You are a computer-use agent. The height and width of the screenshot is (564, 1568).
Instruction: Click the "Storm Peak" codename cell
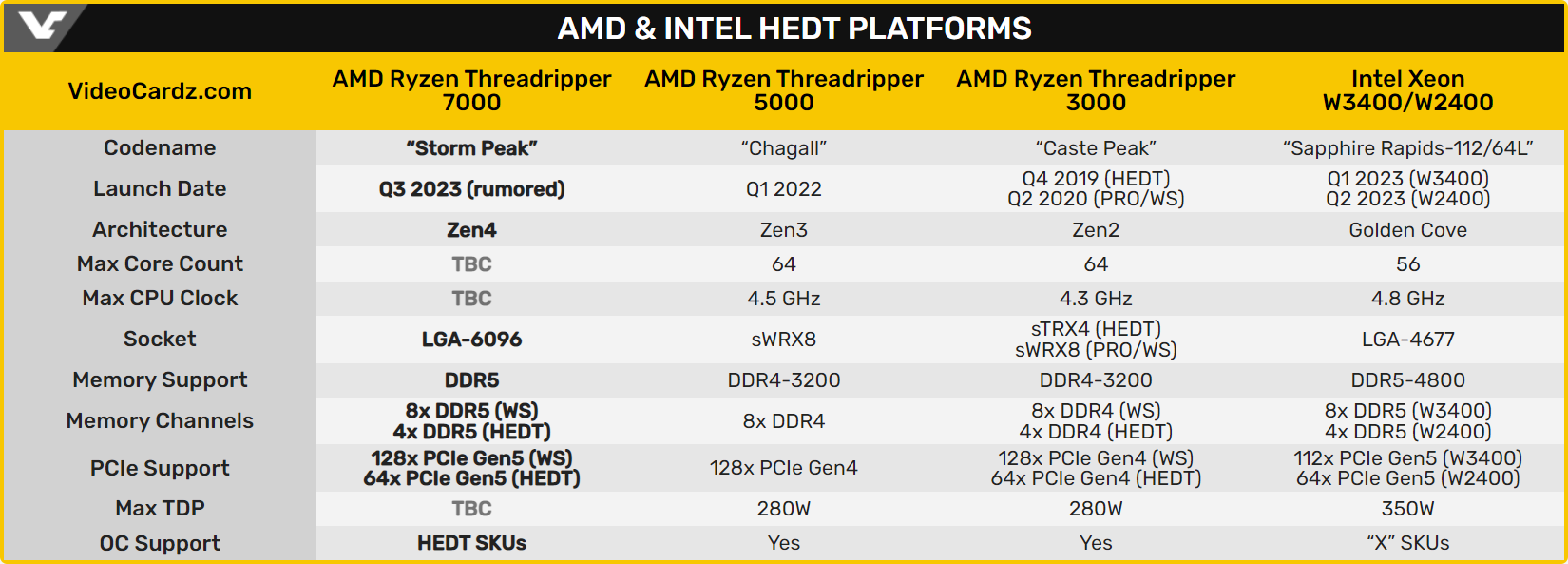click(471, 148)
